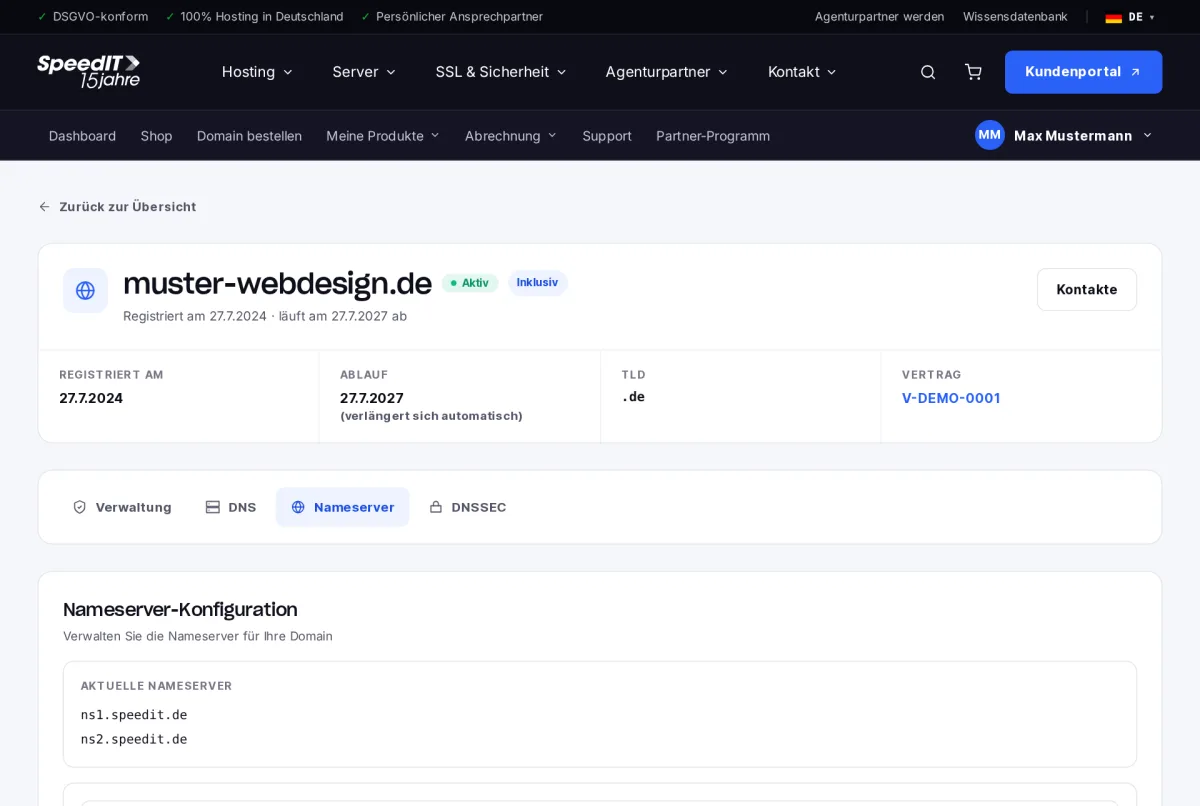Click the ns2.speedit.de nameserver entry
Screen dimensions: 1200x806
(134, 739)
